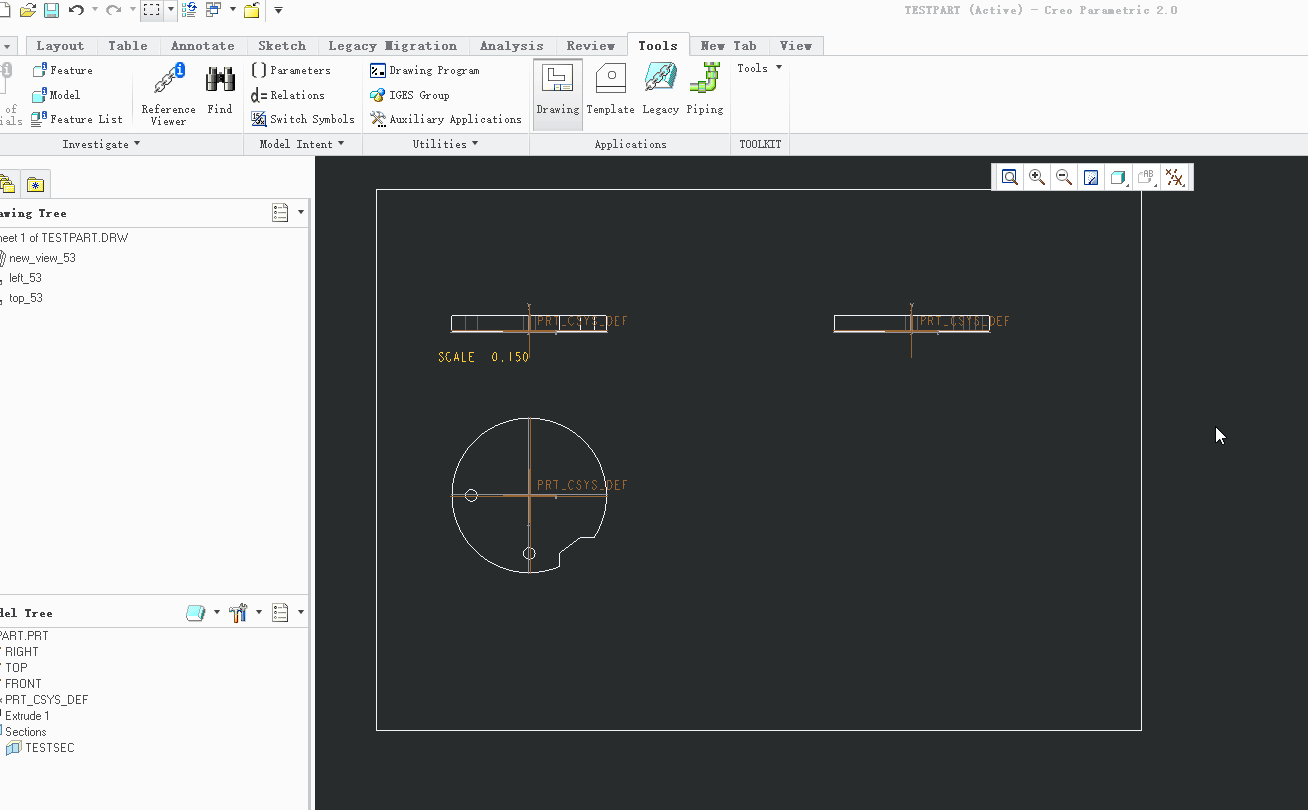Open the Sketch ribbon tab
The image size is (1308, 810).
[282, 46]
